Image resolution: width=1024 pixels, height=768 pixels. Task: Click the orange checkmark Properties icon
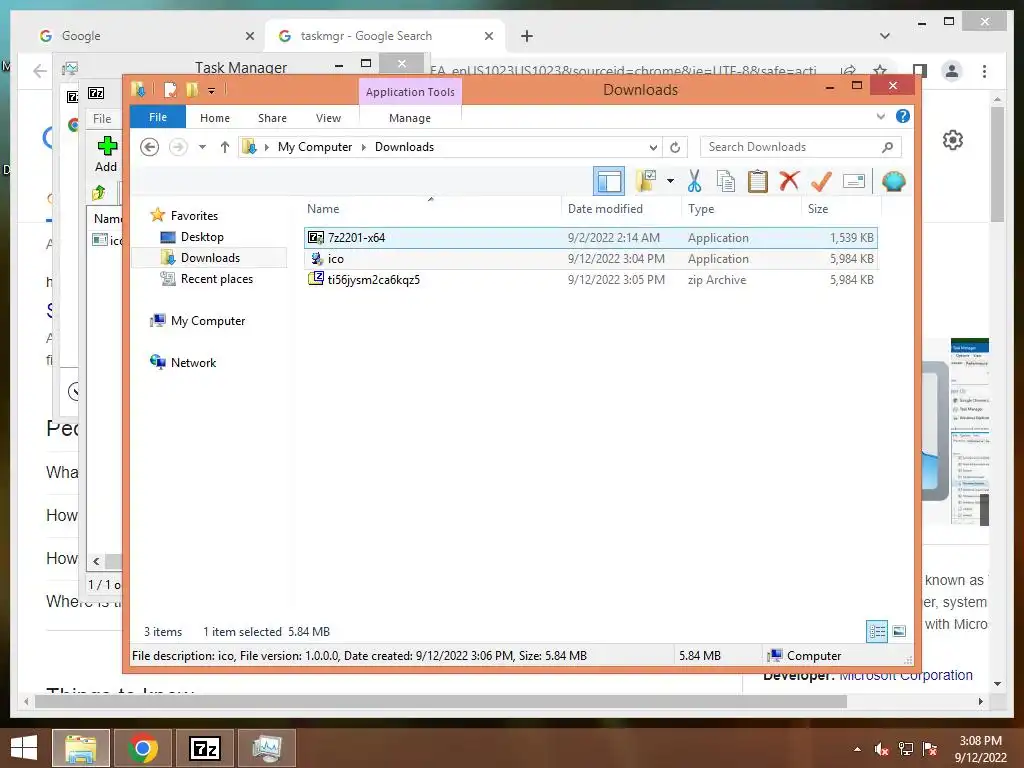click(x=821, y=181)
